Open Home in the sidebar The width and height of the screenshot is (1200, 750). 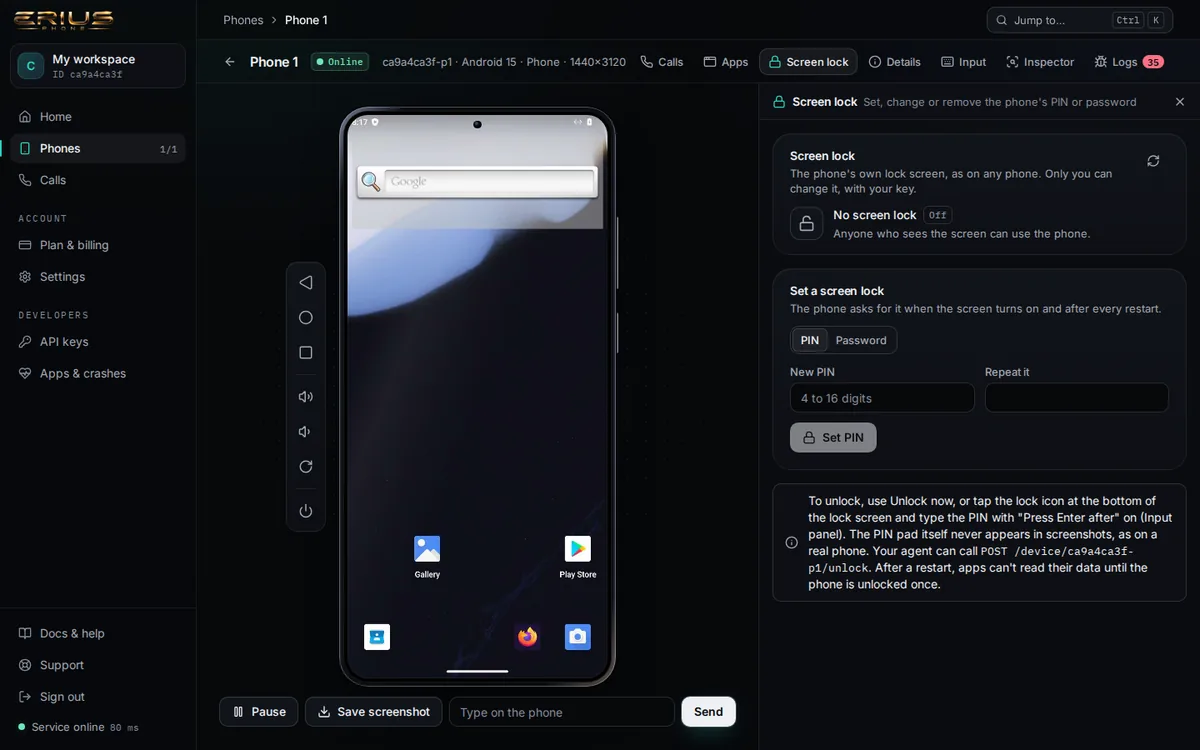98,117
